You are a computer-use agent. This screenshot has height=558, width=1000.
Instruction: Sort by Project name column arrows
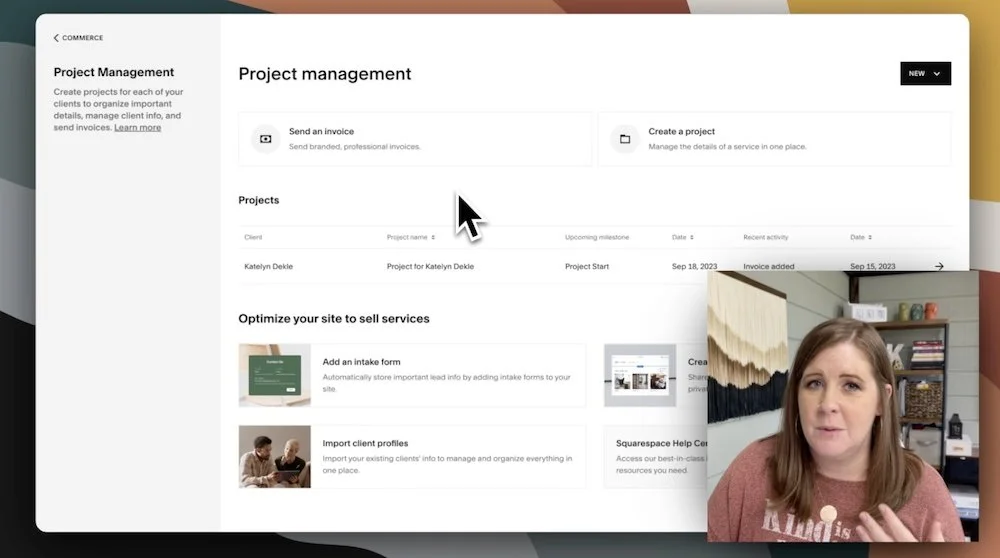click(433, 237)
